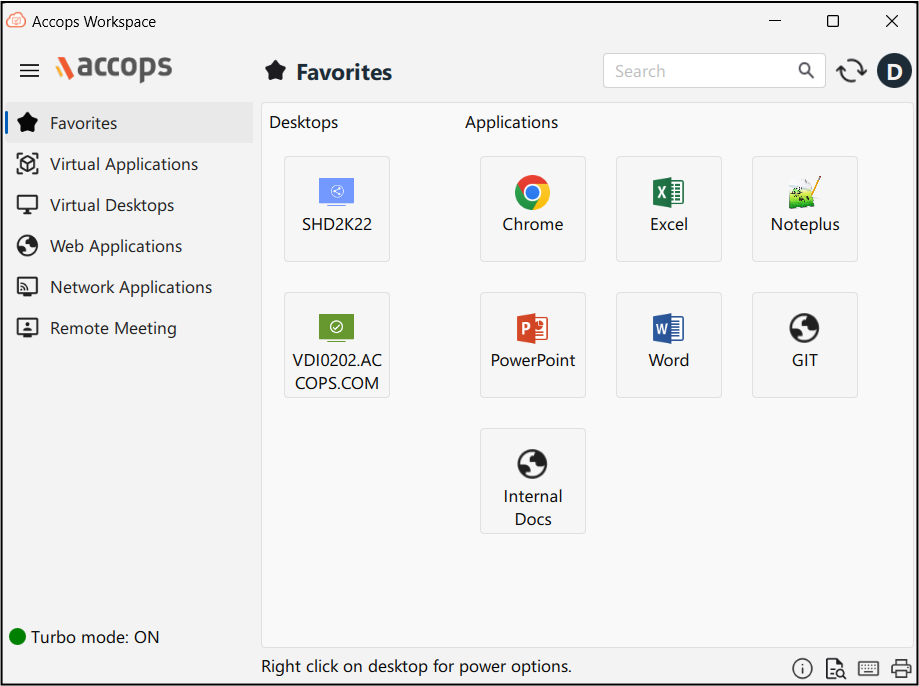Click the Virtual Desktops monitor icon
The width and height of the screenshot is (919, 686).
pos(28,205)
